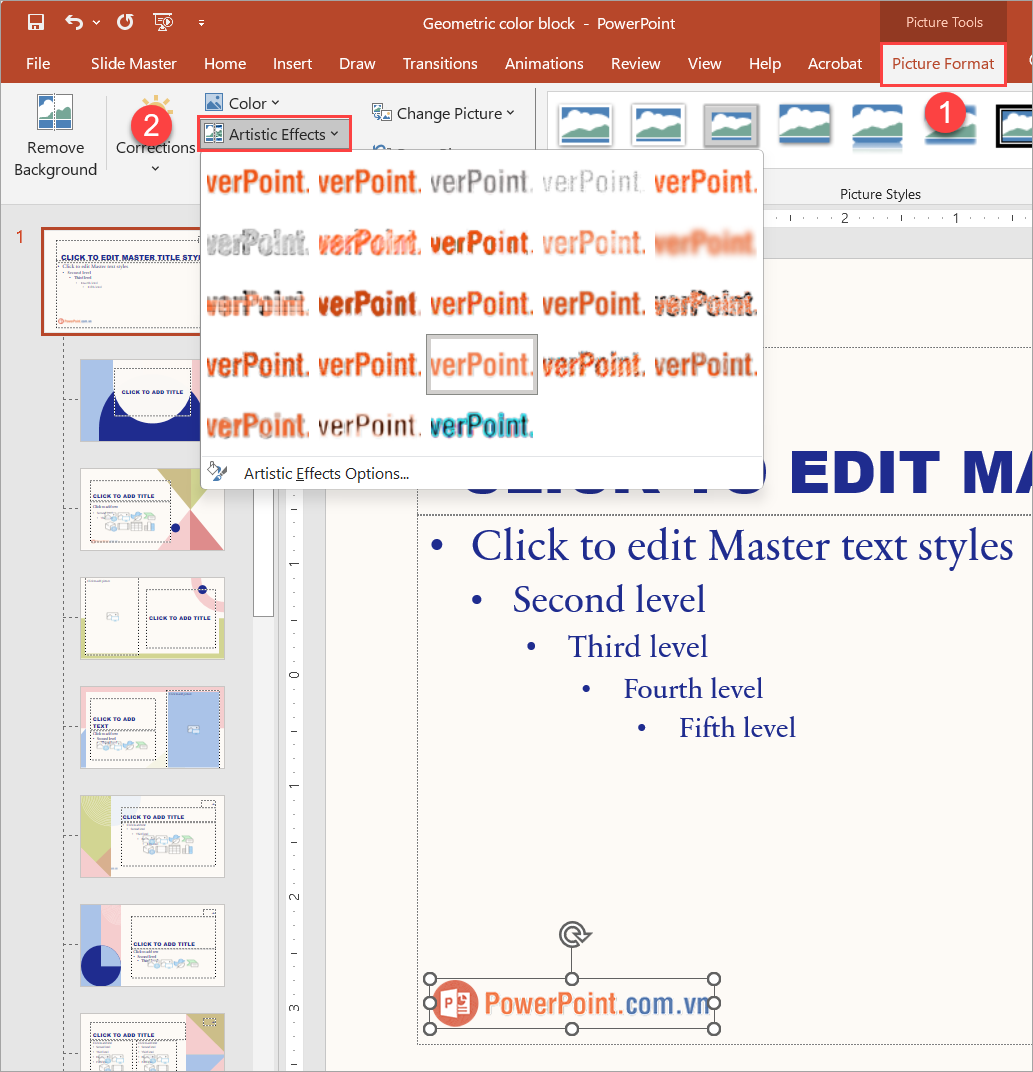Switch to the Draw tab
This screenshot has width=1033, height=1072.
coord(357,64)
